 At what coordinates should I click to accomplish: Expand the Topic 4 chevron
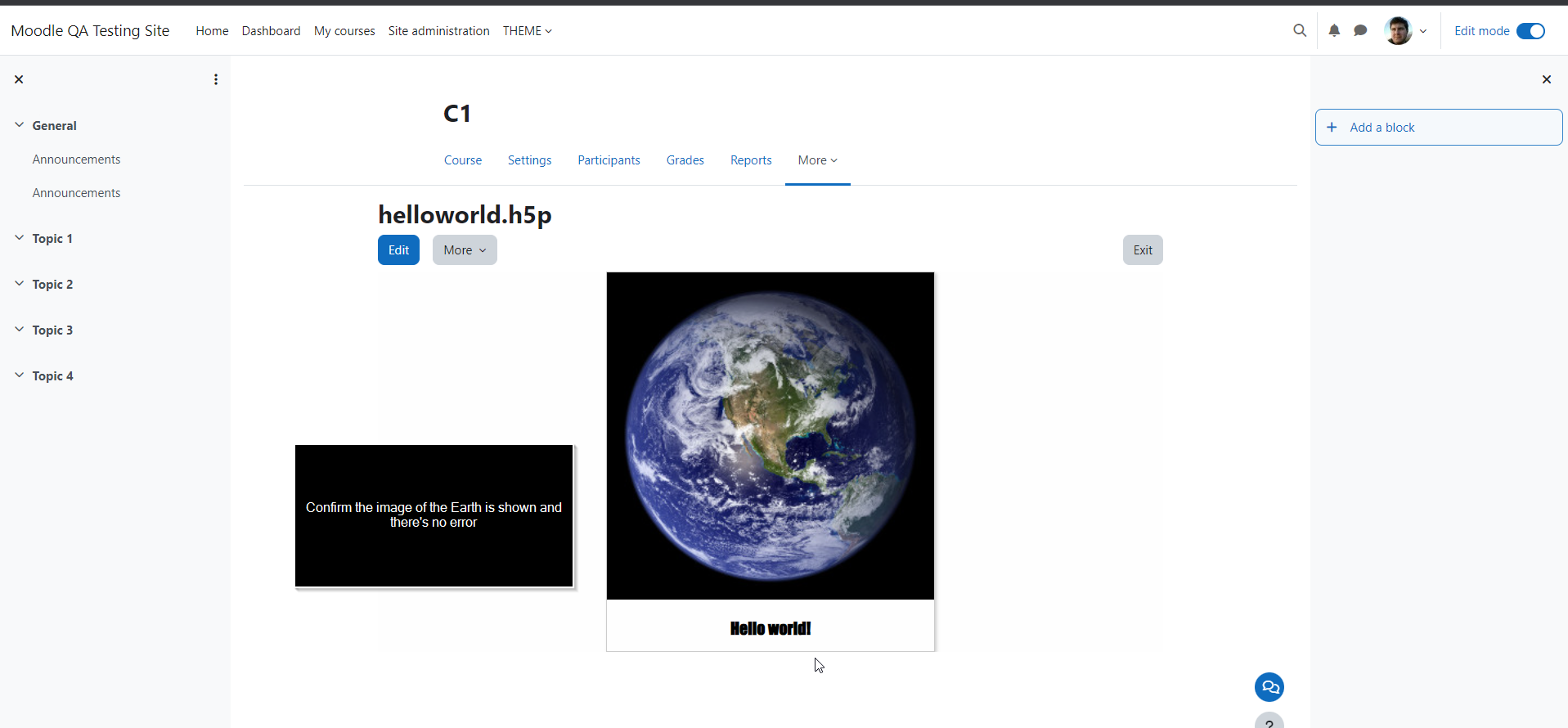click(19, 375)
